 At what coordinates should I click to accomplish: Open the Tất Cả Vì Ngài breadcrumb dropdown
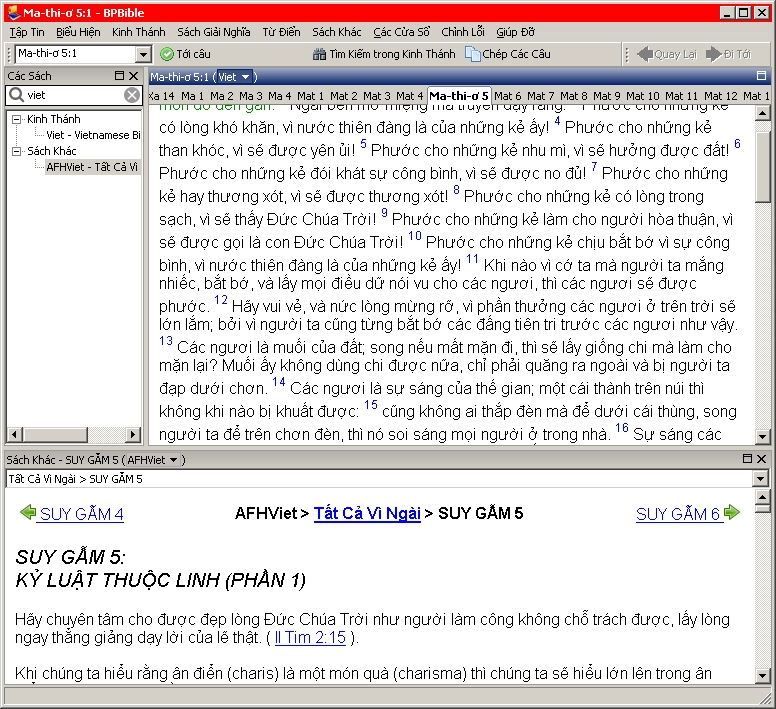pyautogui.click(x=761, y=479)
